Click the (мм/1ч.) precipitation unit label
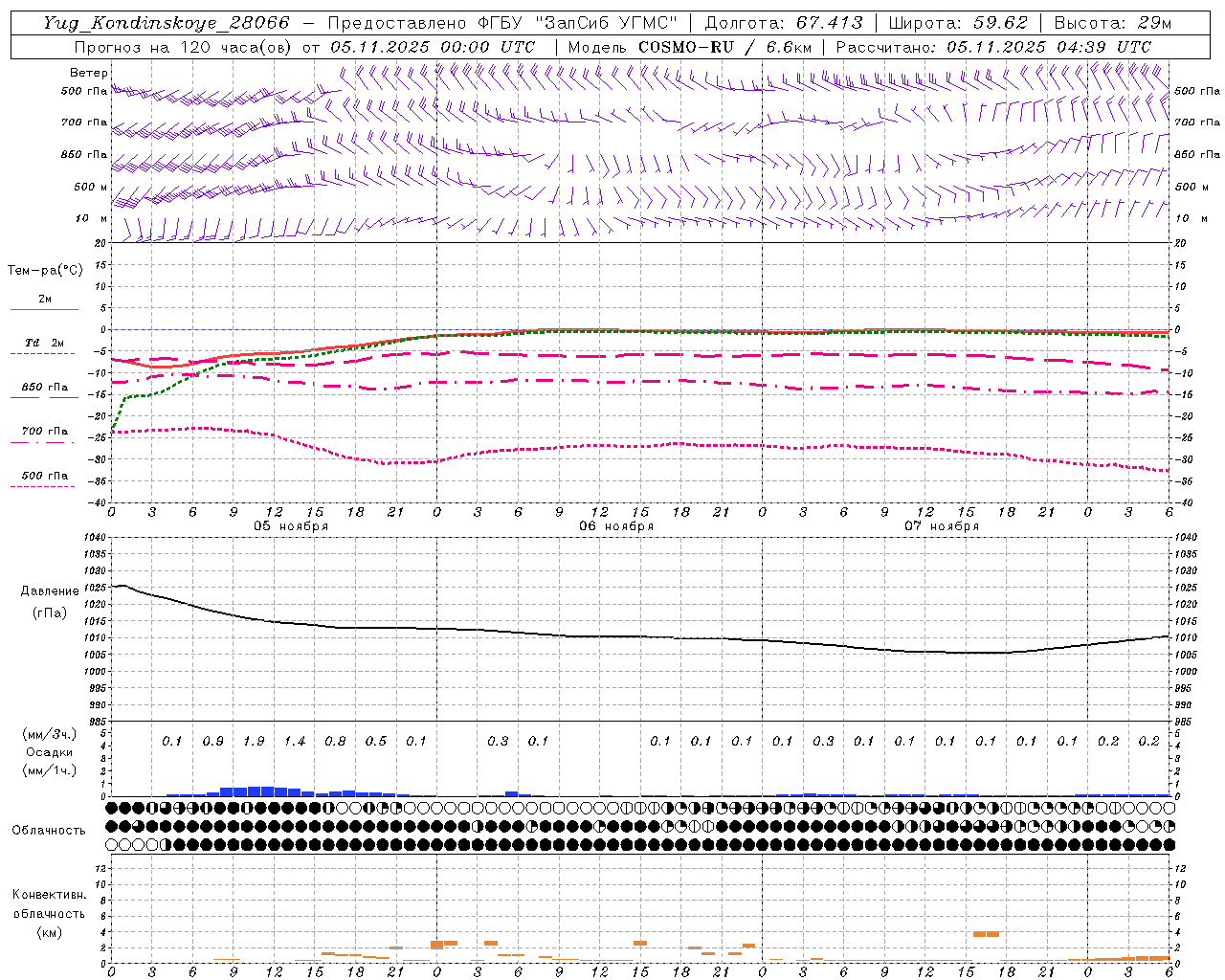The height and width of the screenshot is (980, 1225). pyautogui.click(x=51, y=770)
